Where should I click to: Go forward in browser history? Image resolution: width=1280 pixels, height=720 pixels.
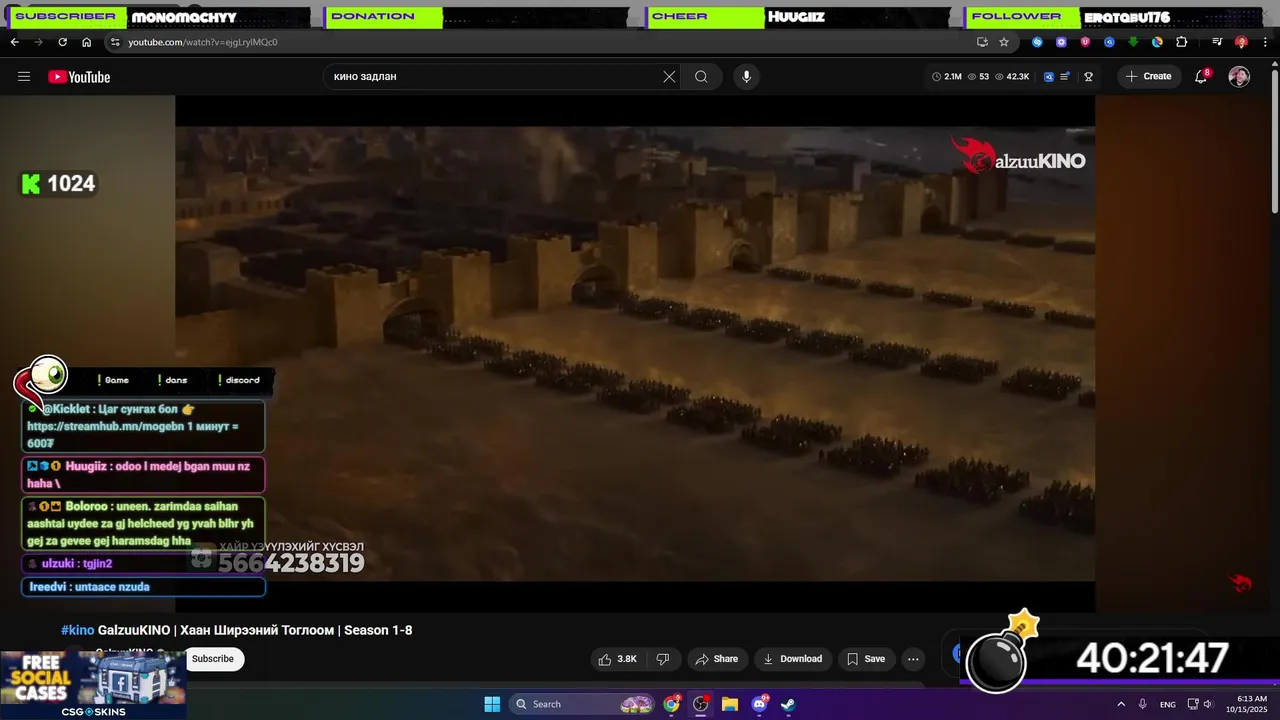coord(38,42)
